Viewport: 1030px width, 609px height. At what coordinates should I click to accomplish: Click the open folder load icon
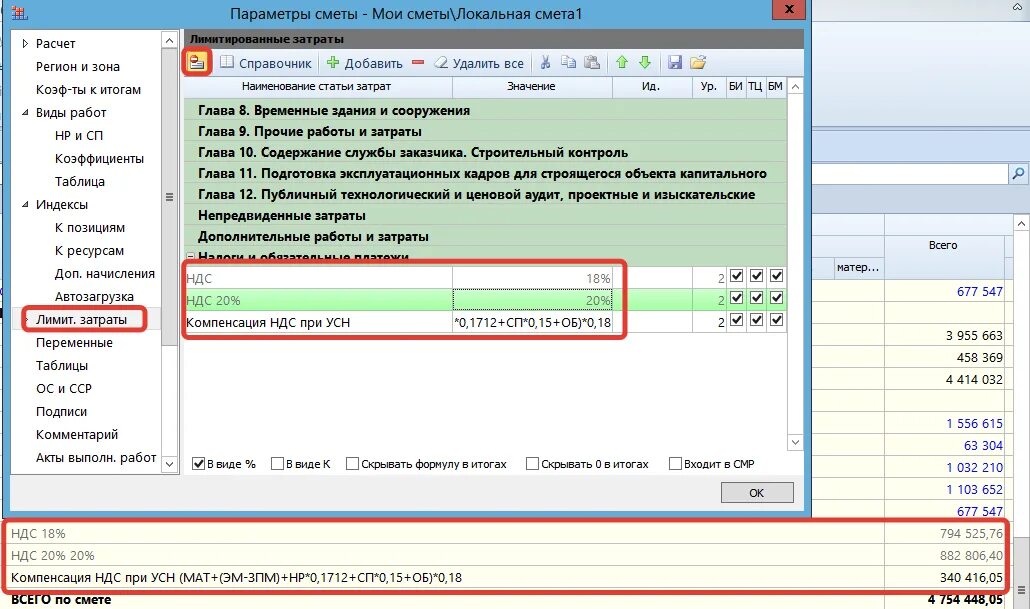pyautogui.click(x=698, y=62)
